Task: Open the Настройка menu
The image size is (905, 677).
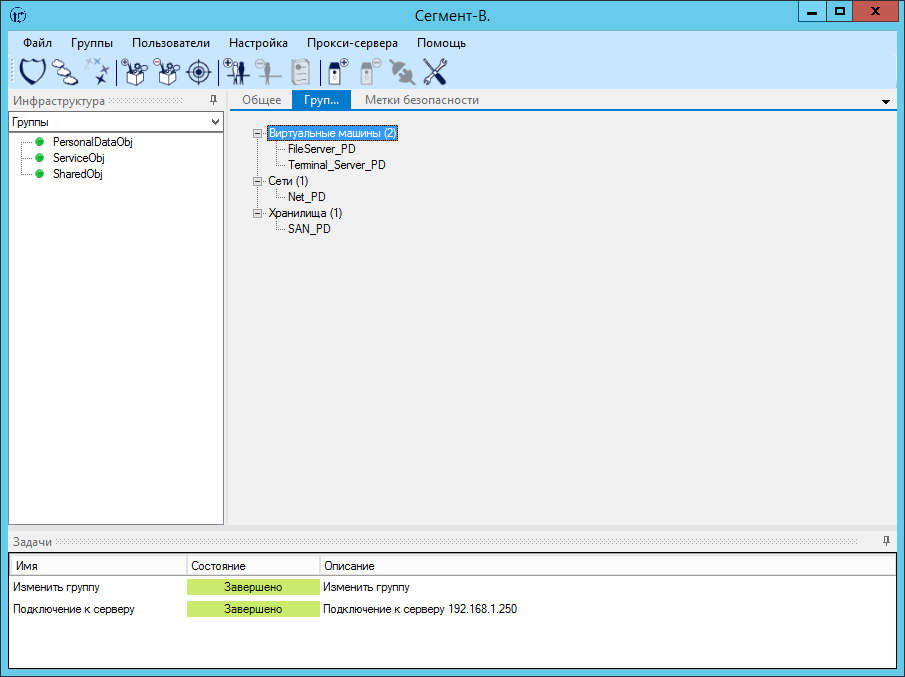Action: point(258,43)
